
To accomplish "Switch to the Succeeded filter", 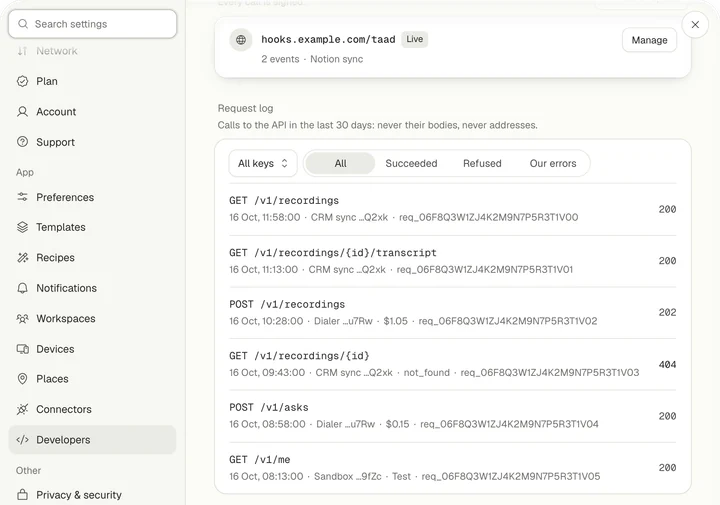I will coord(411,163).
